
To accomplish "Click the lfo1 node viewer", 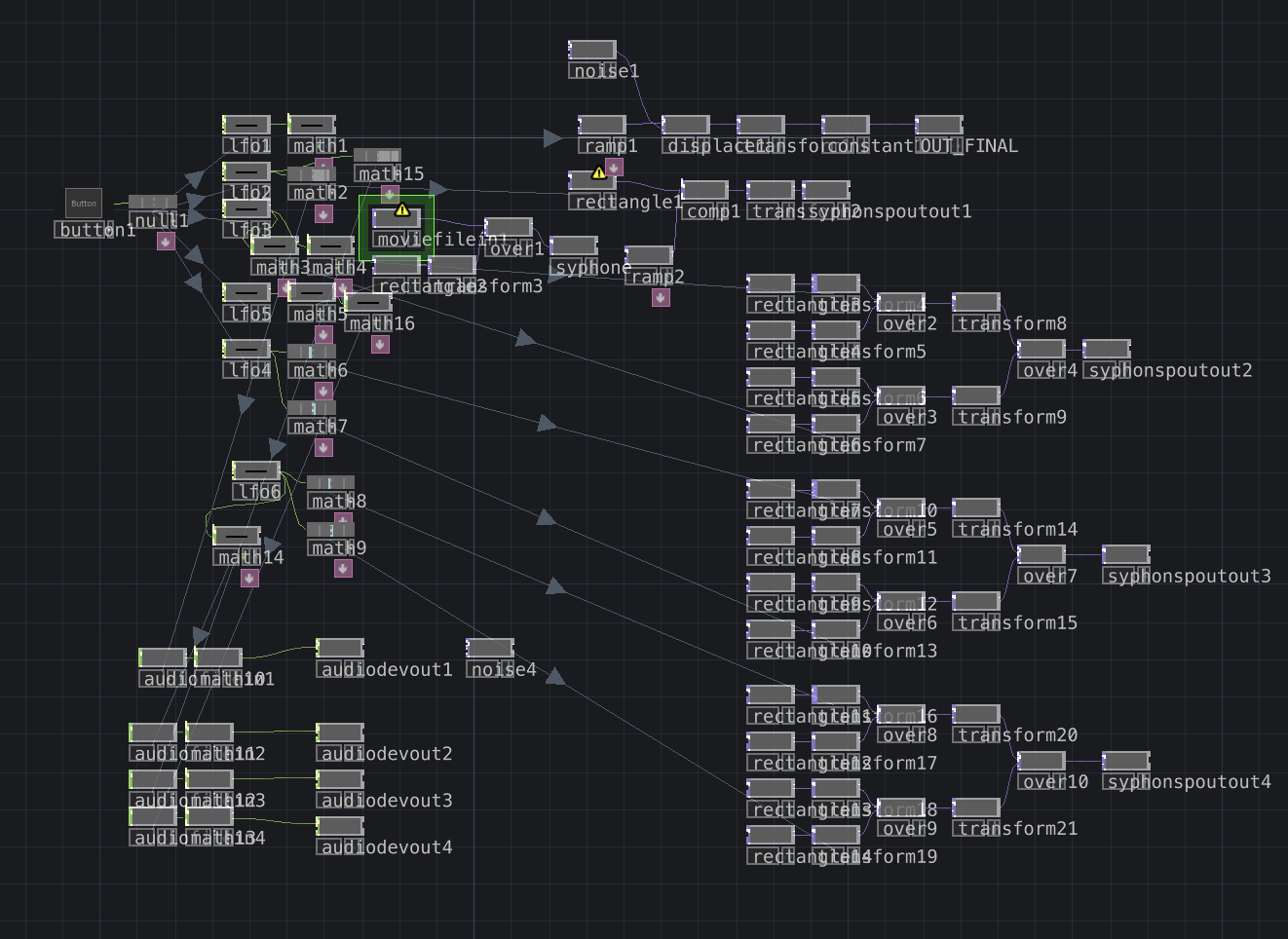I will pos(246,125).
